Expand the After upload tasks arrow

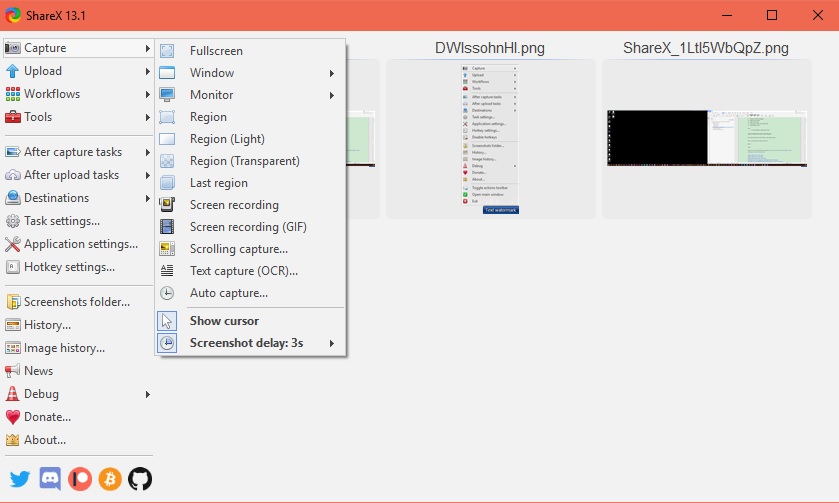pos(148,176)
